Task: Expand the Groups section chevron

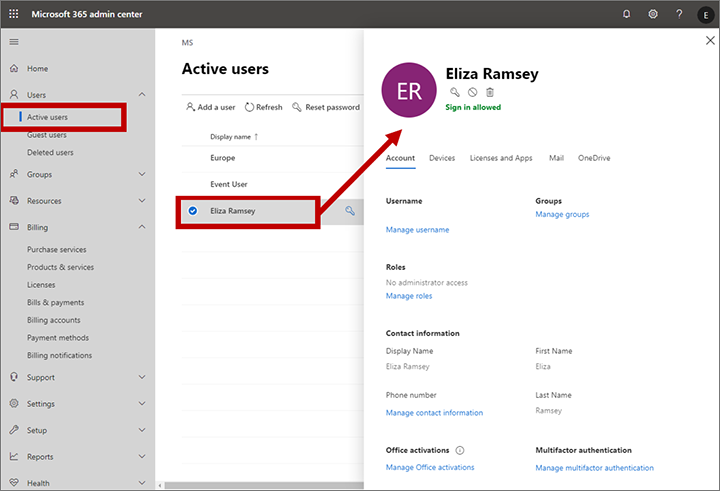Action: [142, 174]
